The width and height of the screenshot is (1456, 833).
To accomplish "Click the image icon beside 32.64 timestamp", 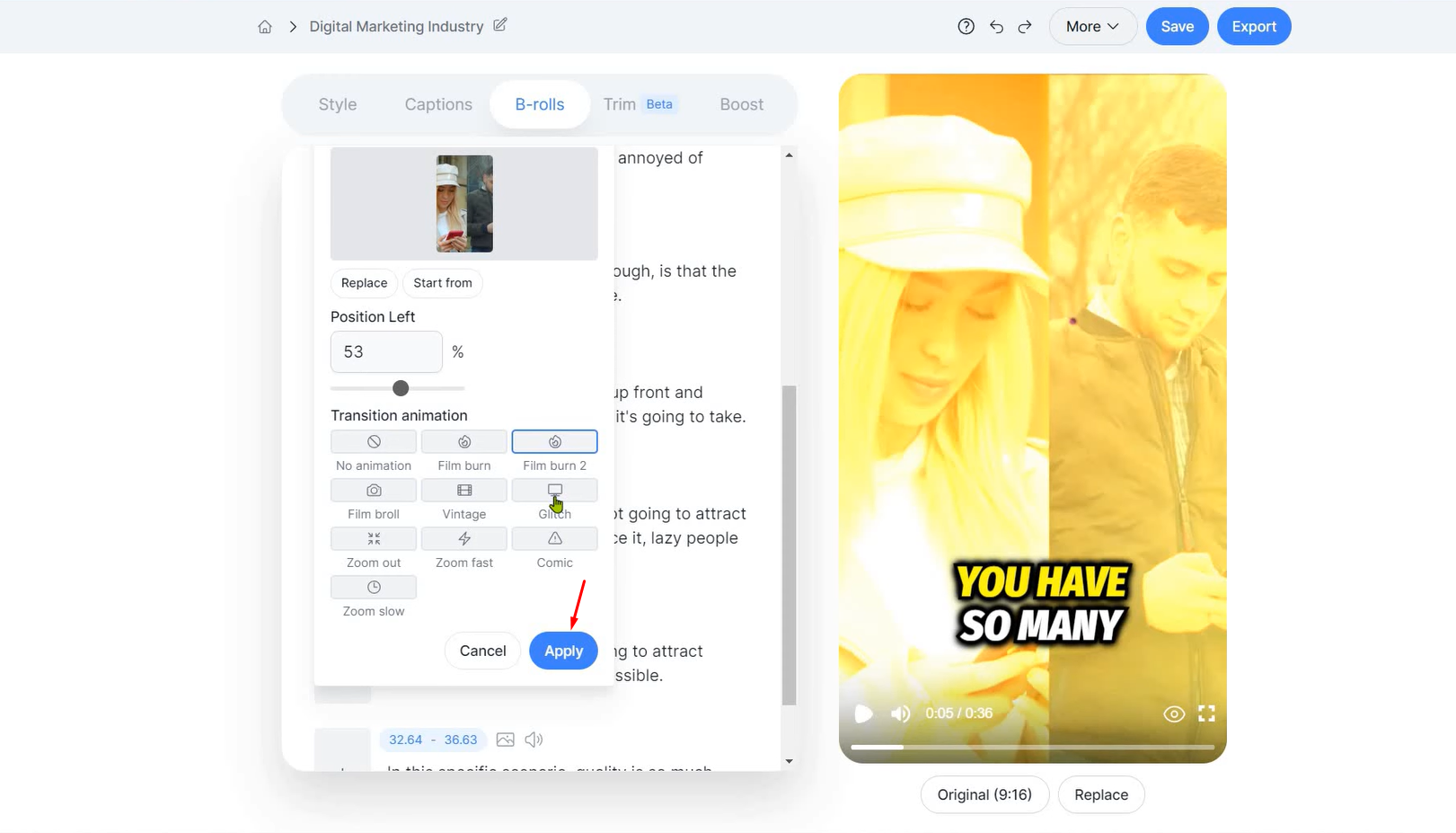I will click(506, 740).
